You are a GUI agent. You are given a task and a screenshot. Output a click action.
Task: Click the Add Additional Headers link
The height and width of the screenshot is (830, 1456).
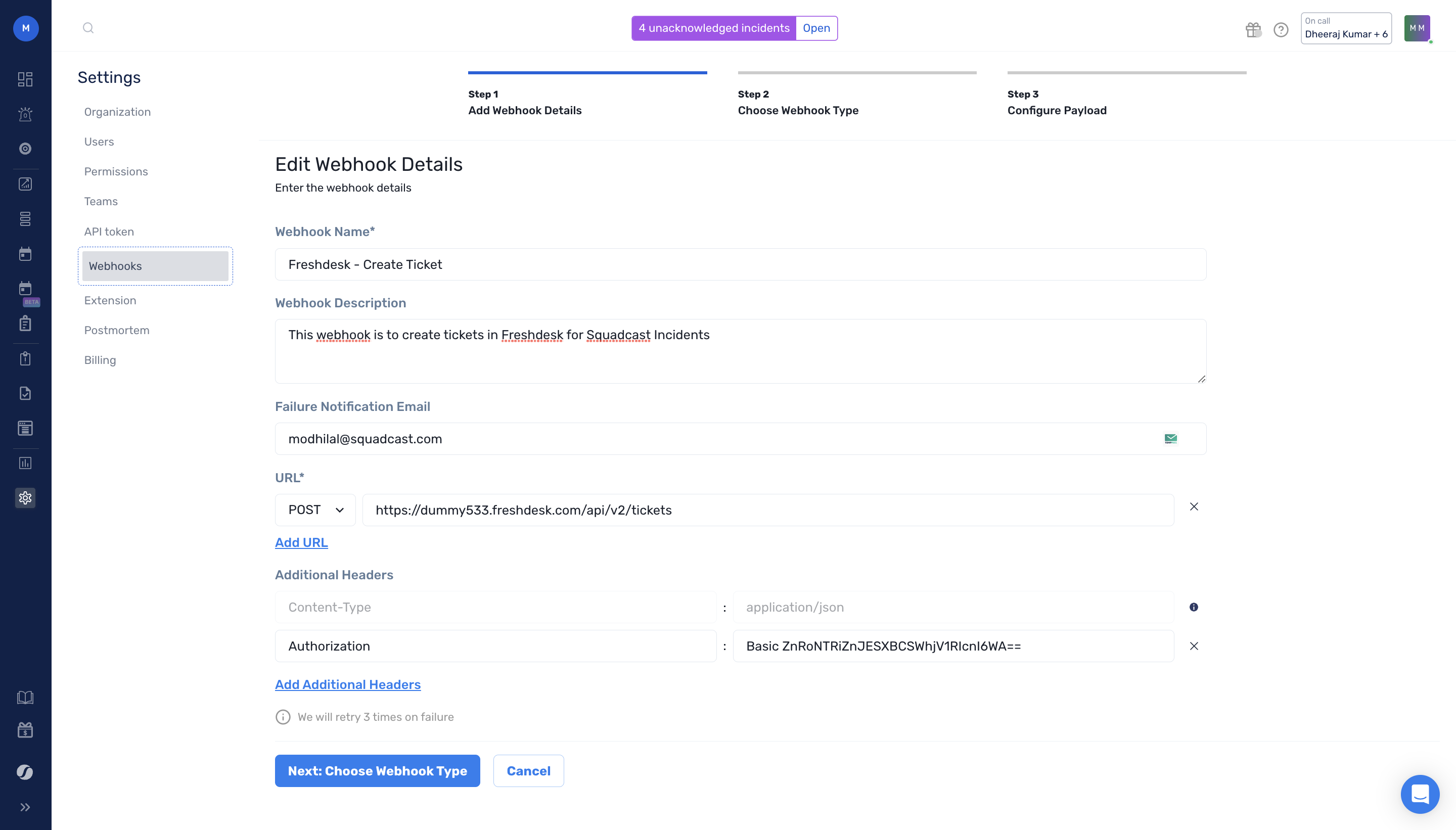(x=347, y=684)
